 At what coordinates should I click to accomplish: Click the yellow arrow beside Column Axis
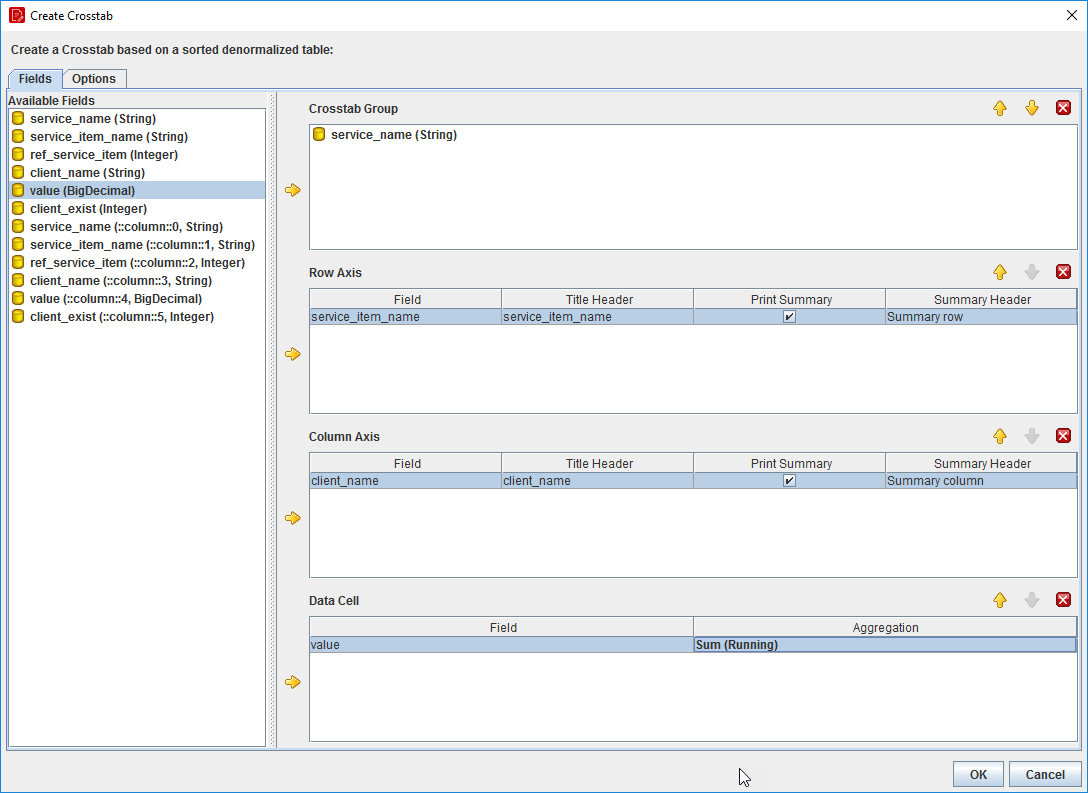[291, 517]
